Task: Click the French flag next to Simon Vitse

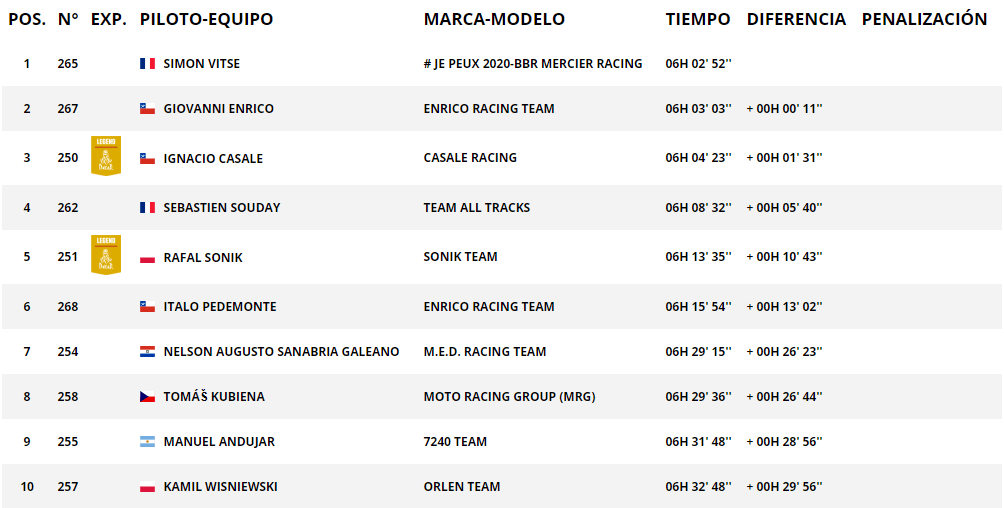Action: [x=147, y=63]
